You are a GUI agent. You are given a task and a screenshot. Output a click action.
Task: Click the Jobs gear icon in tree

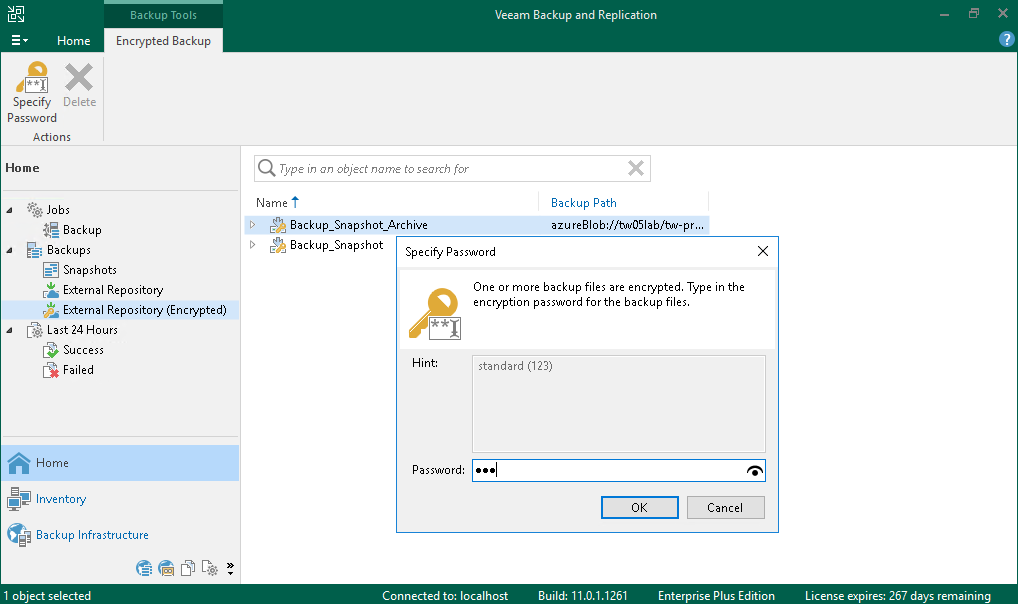coord(34,210)
